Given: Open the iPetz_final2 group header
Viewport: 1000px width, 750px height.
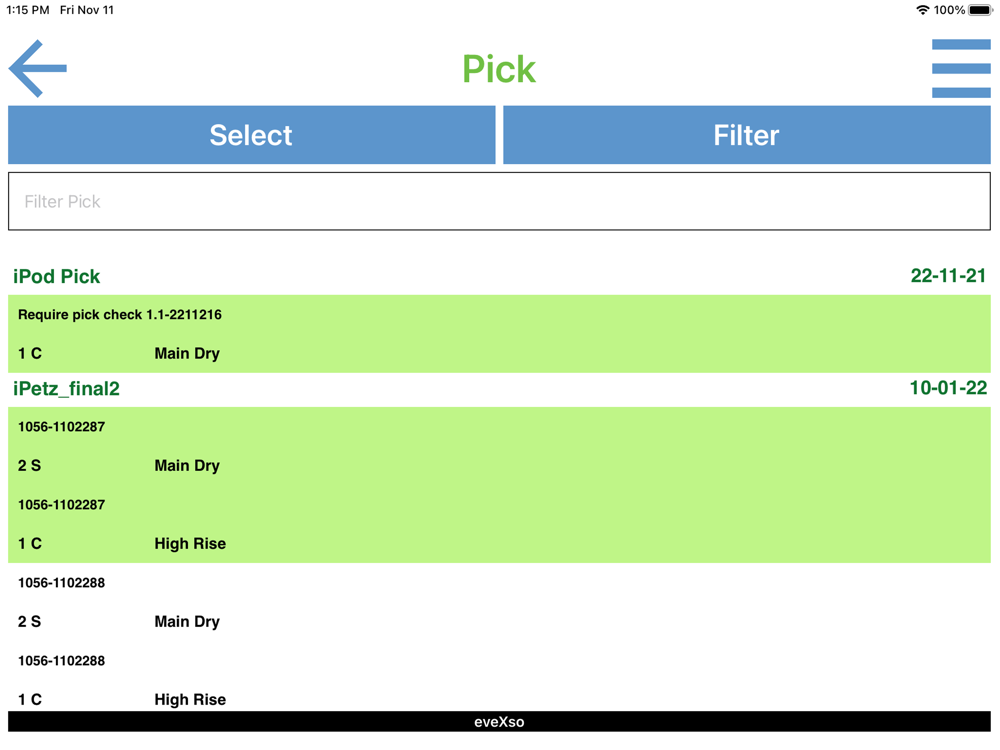Looking at the screenshot, I should point(66,388).
